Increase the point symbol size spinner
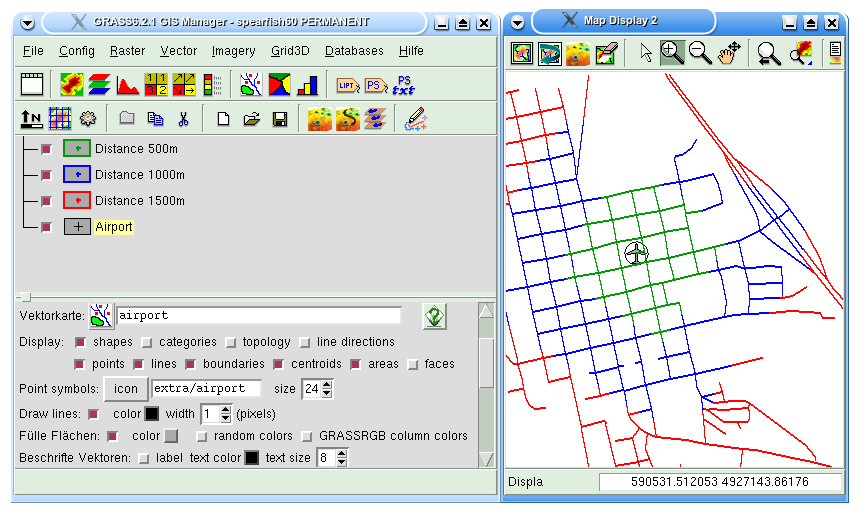Screen dimensions: 863x521 click(x=327, y=385)
